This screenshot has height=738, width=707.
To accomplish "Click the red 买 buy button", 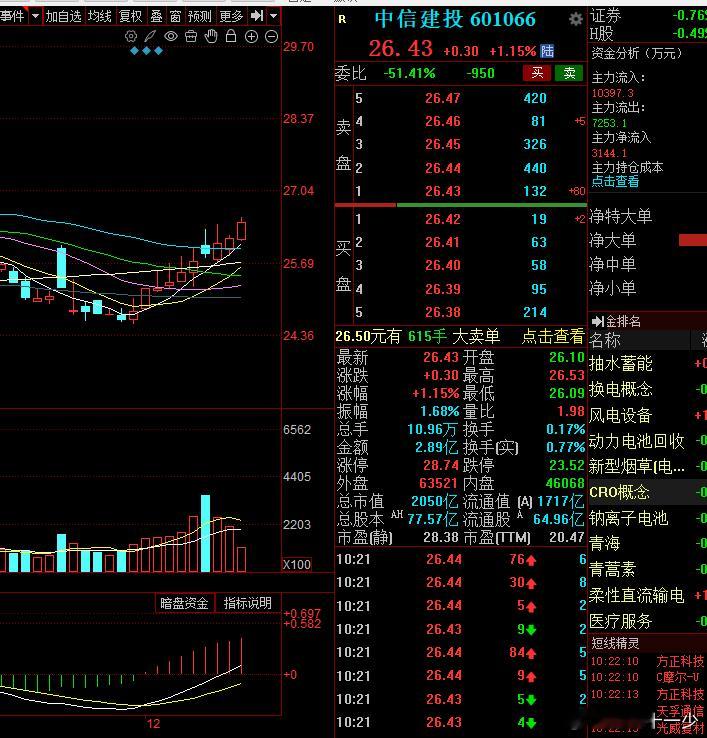I will pyautogui.click(x=537, y=73).
